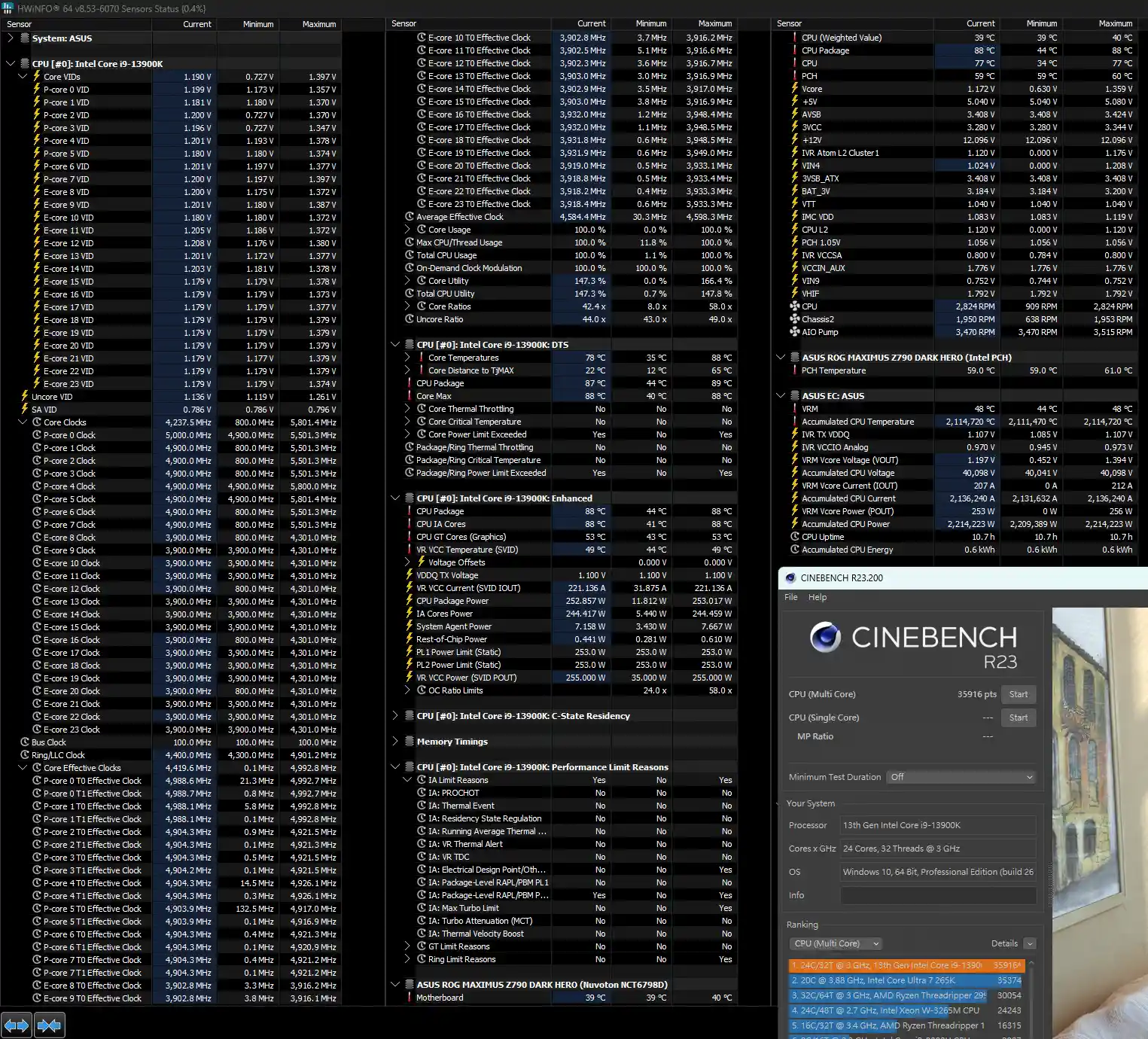
Task: Collapse the Core VIDs tree node
Action: click(x=23, y=77)
